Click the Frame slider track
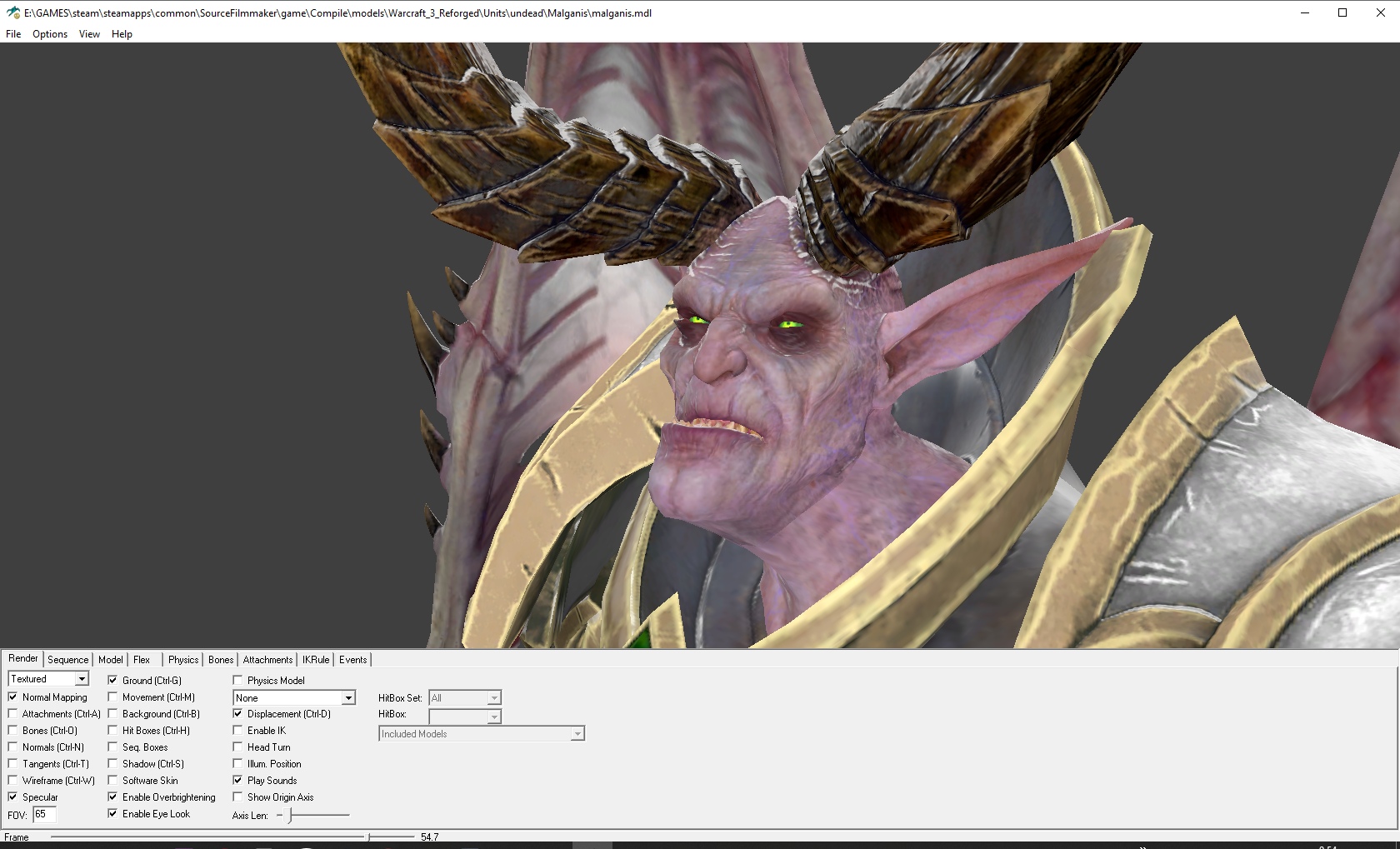The image size is (1400, 849). point(232,836)
